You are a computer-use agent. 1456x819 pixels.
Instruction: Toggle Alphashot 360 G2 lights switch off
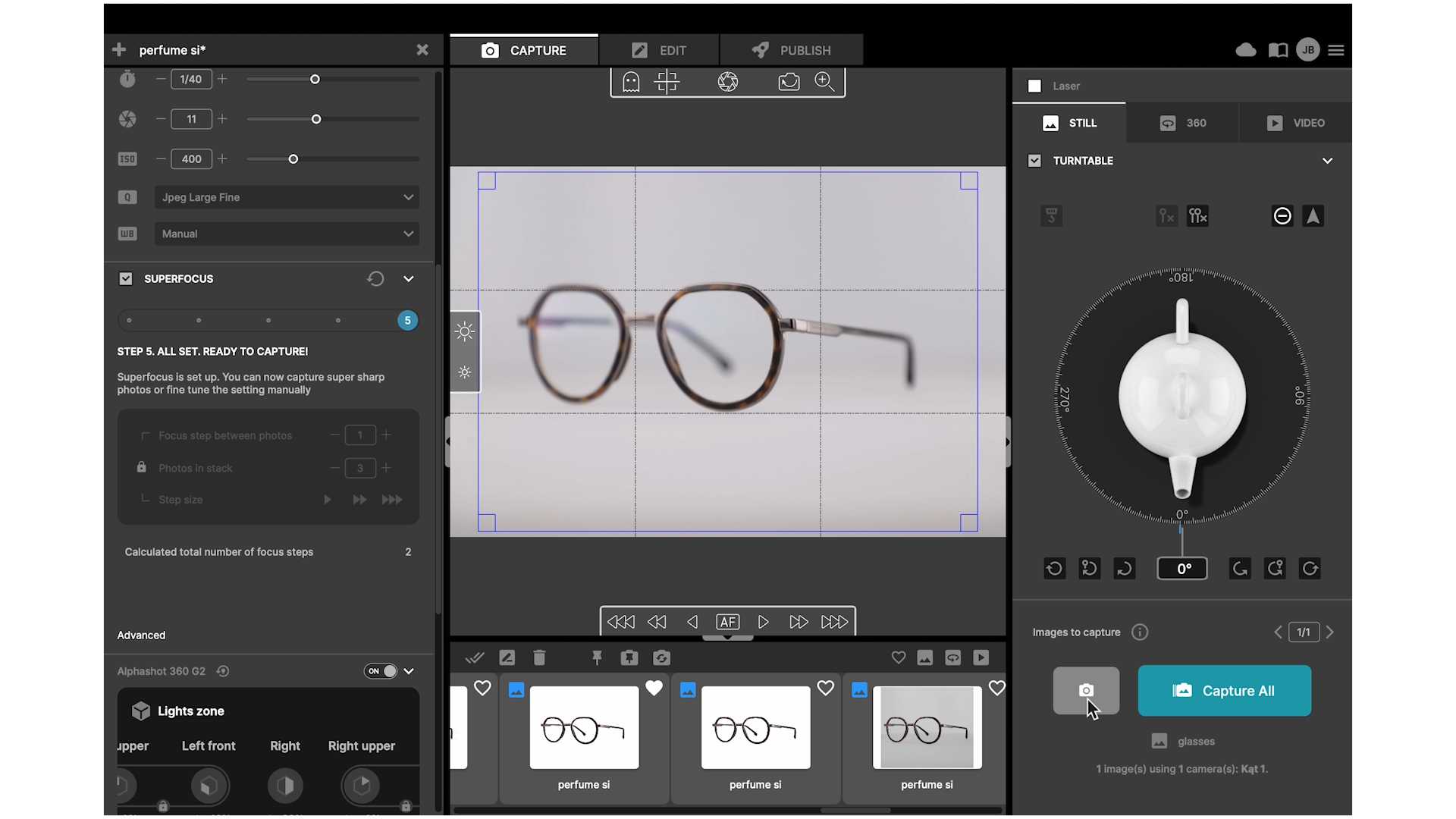(x=381, y=671)
